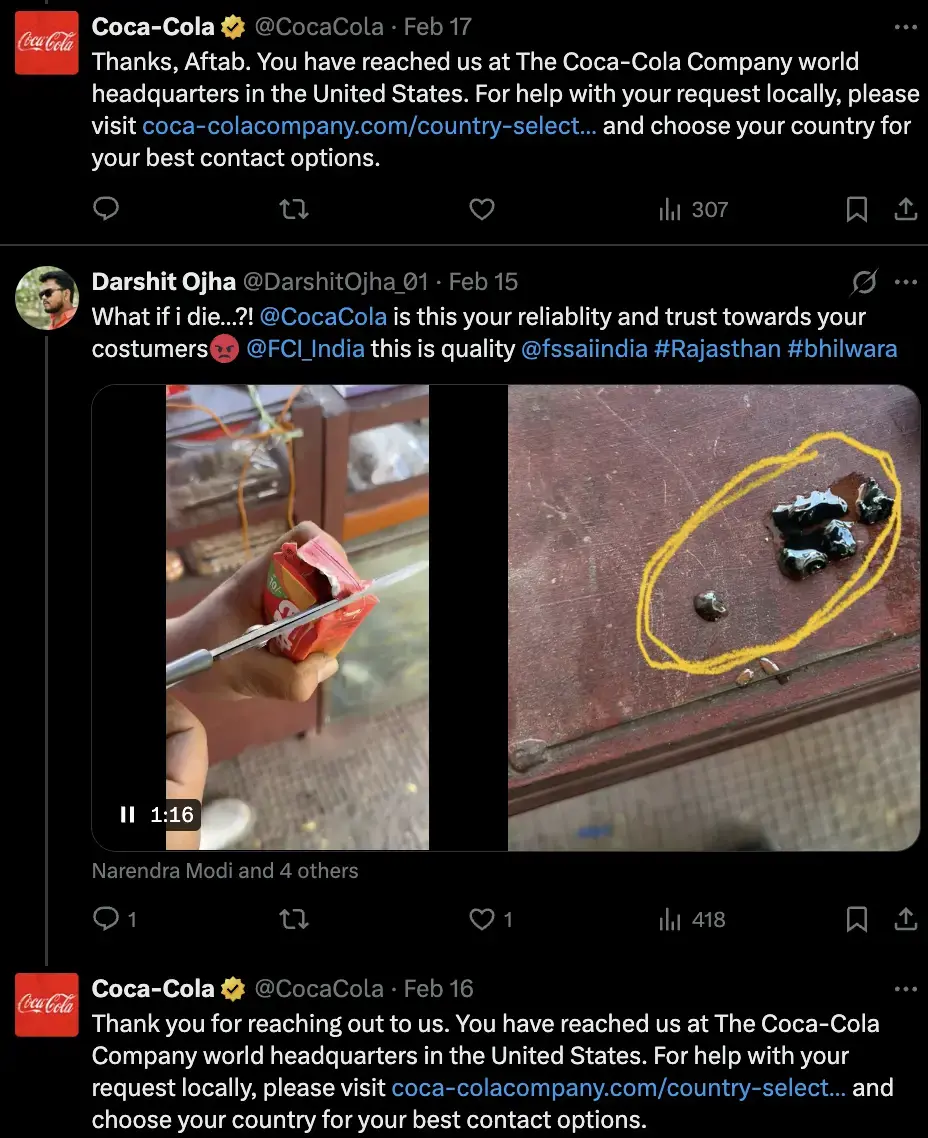Bookmark Darshit Ojha's tweet

[x=857, y=919]
